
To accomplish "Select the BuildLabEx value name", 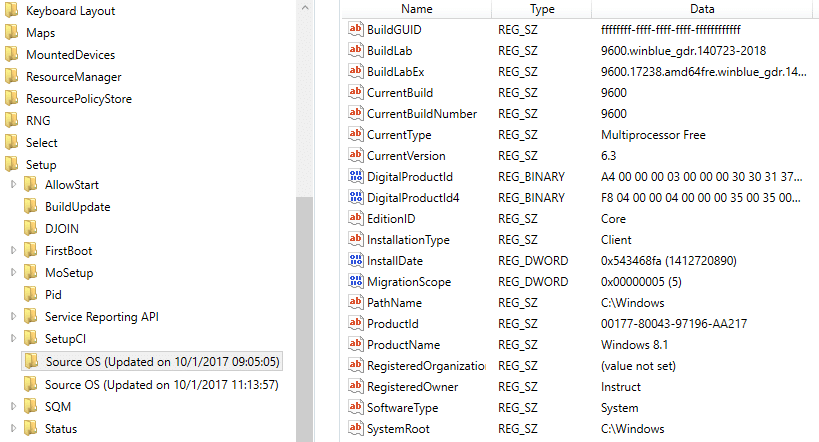I will pos(395,72).
